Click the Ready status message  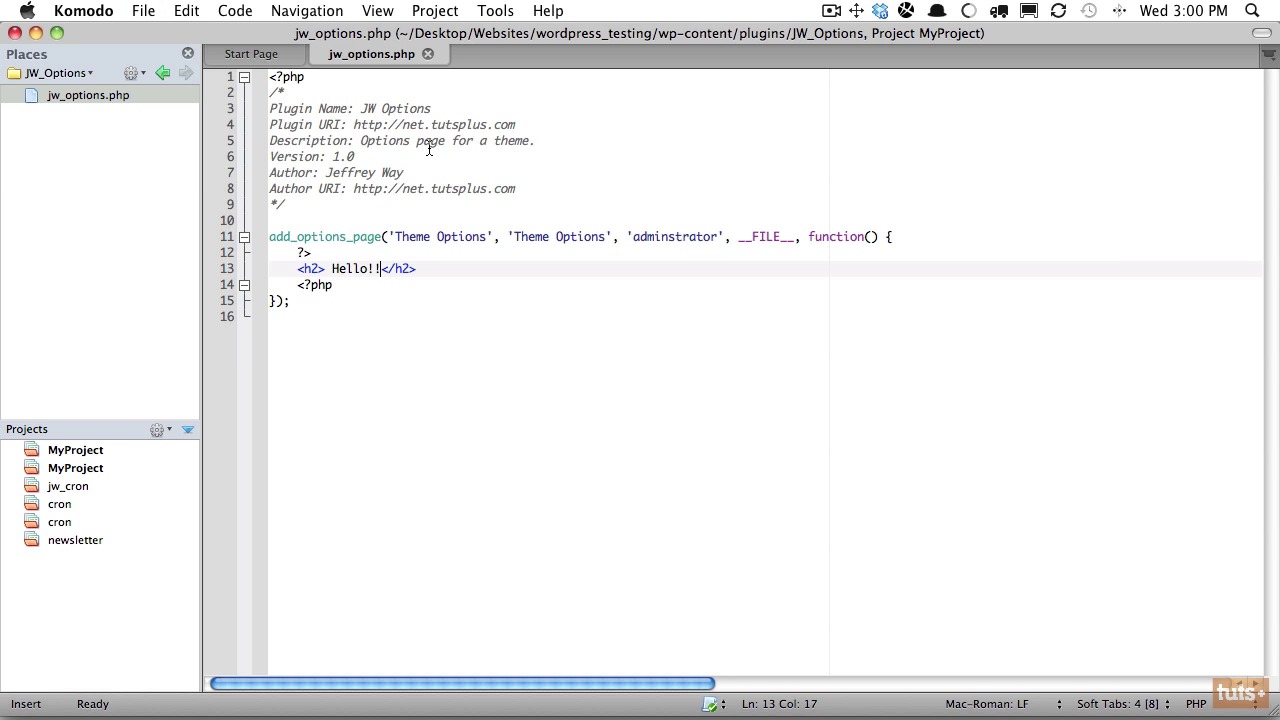pos(93,704)
